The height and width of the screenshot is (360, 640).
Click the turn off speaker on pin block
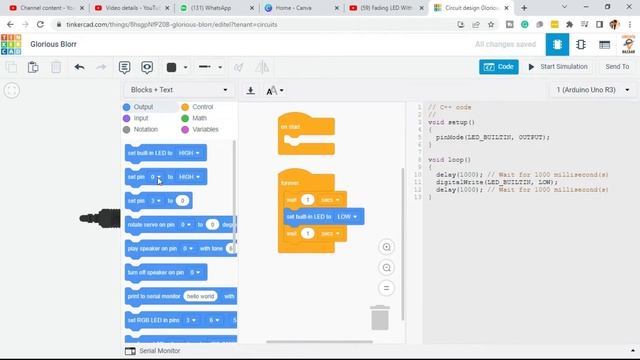166,272
